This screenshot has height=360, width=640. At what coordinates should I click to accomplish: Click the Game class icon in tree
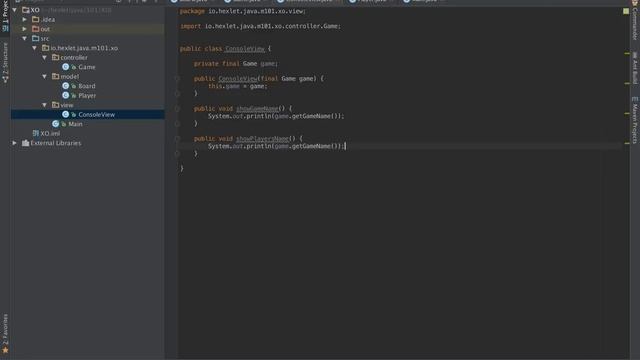pos(65,67)
